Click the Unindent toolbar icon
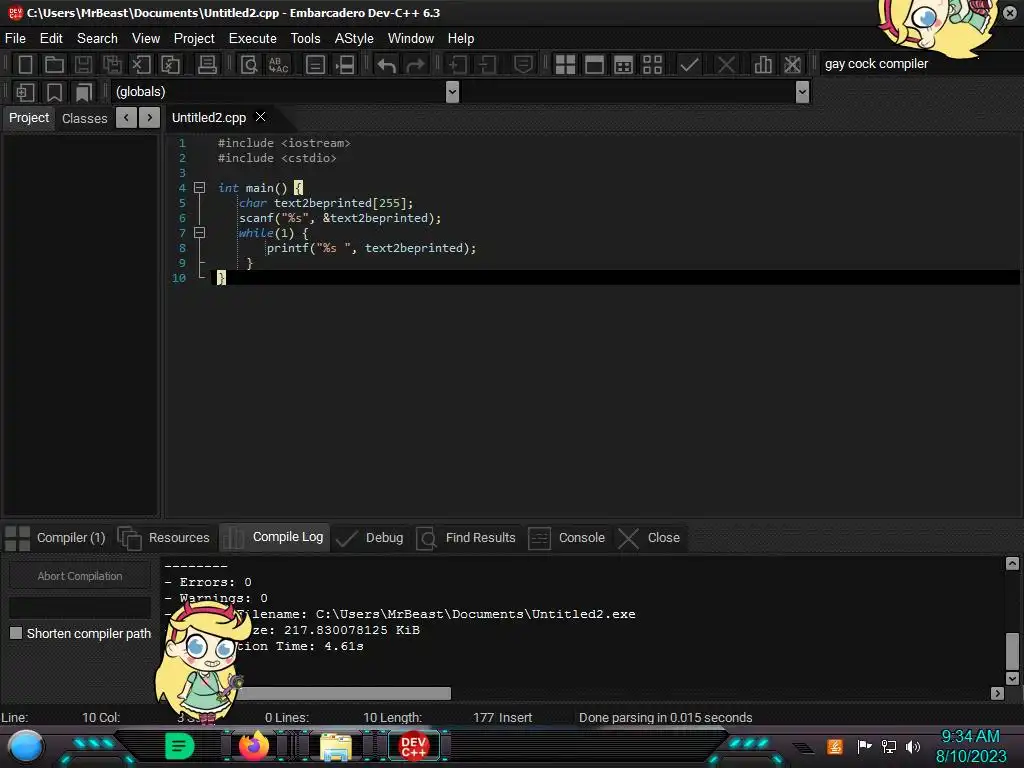 487,65
